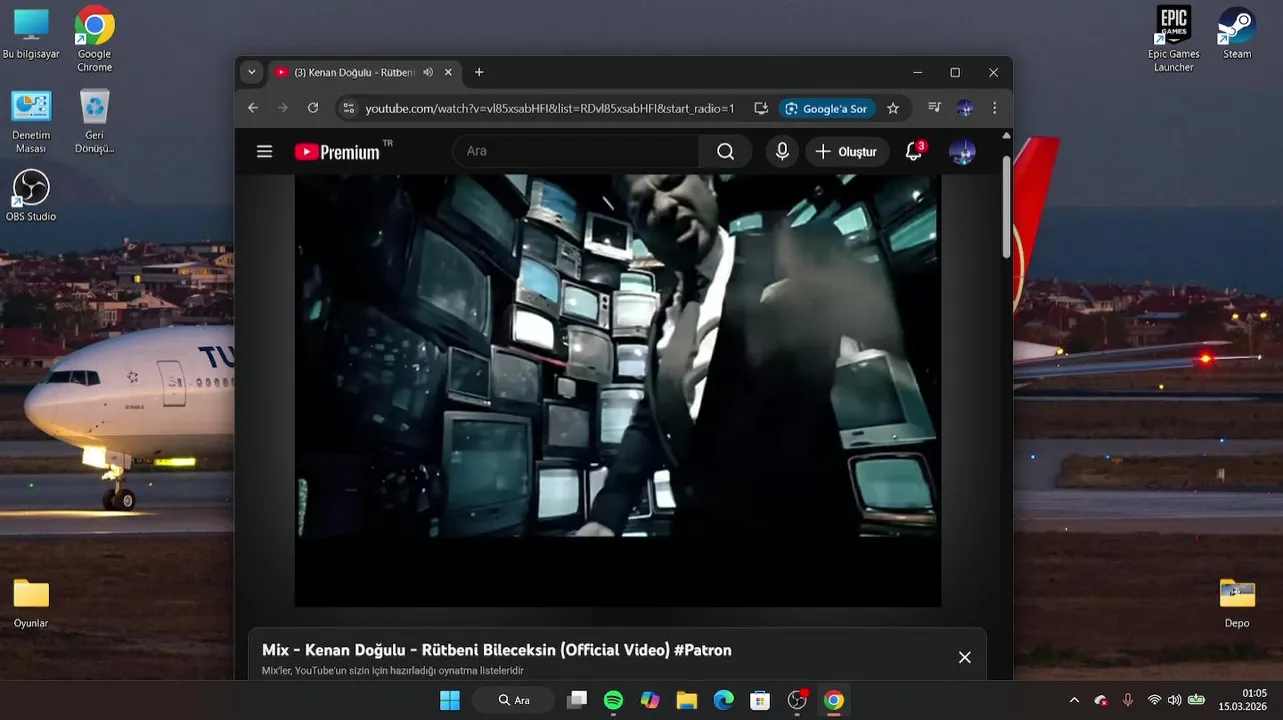1283x720 pixels.
Task: Select the OBS Studio desktop shortcut
Action: (31, 196)
